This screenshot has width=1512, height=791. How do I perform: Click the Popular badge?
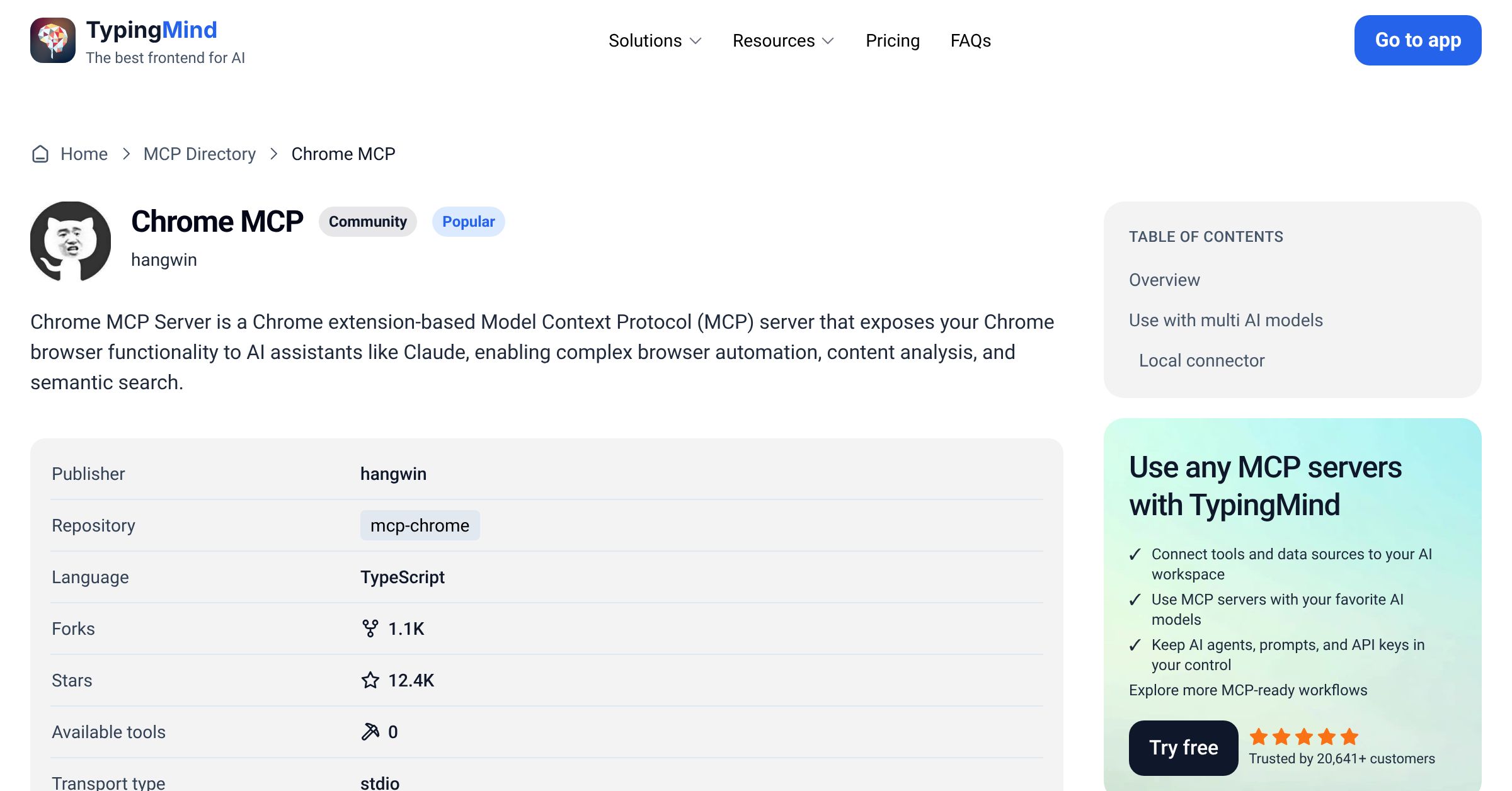(469, 222)
